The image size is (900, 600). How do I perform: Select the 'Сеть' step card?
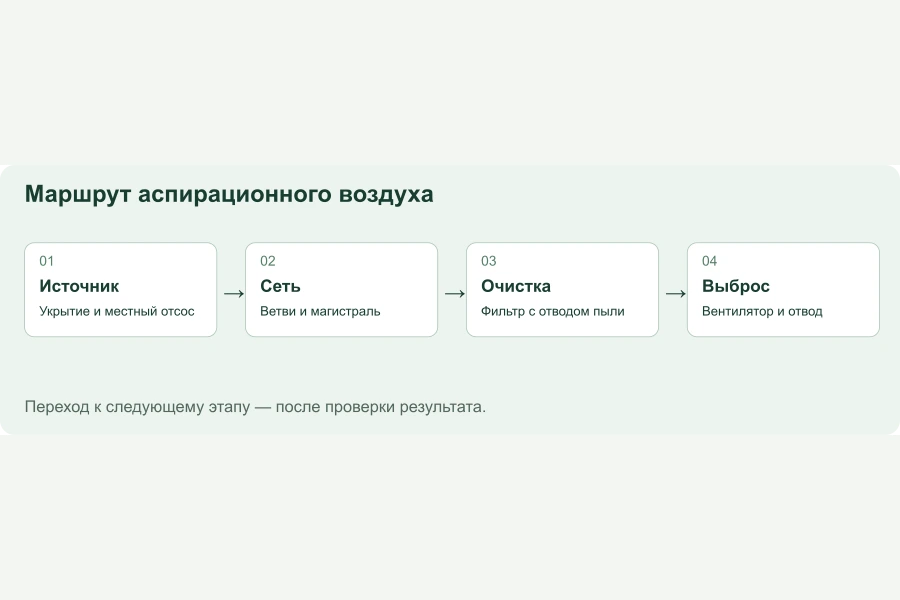[x=342, y=289]
